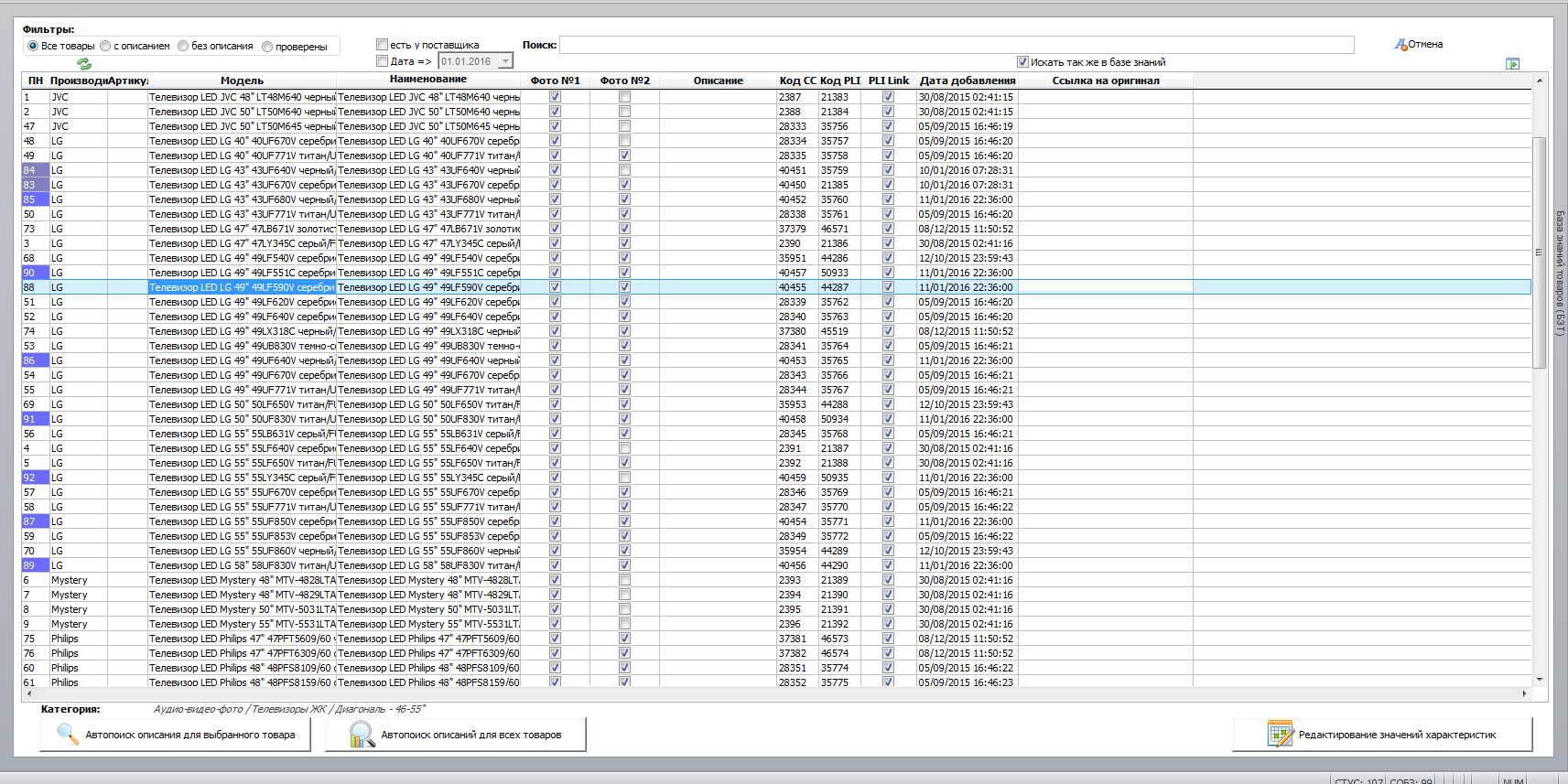Click Код PLI cell 50933
This screenshot has height=784, width=1568.
tap(840, 273)
